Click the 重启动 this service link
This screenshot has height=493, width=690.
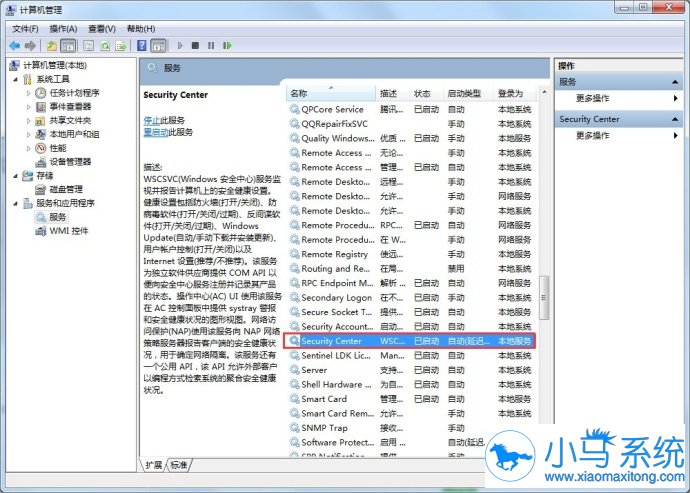tap(156, 132)
